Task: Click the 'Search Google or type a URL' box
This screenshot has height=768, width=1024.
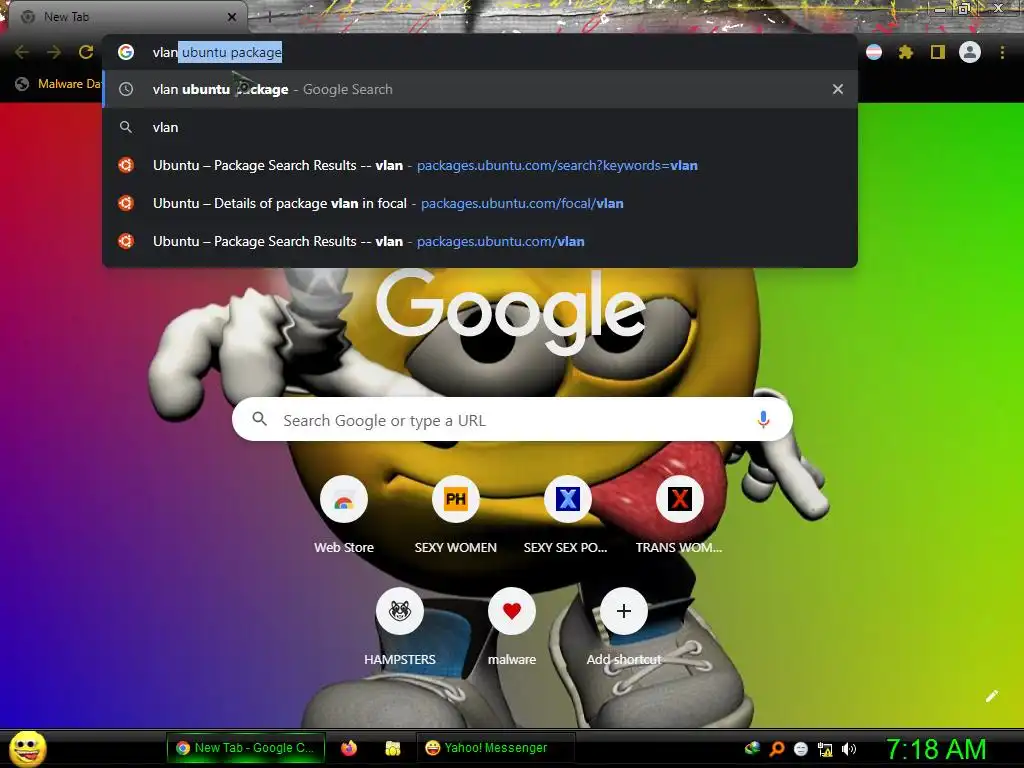Action: tap(512, 420)
